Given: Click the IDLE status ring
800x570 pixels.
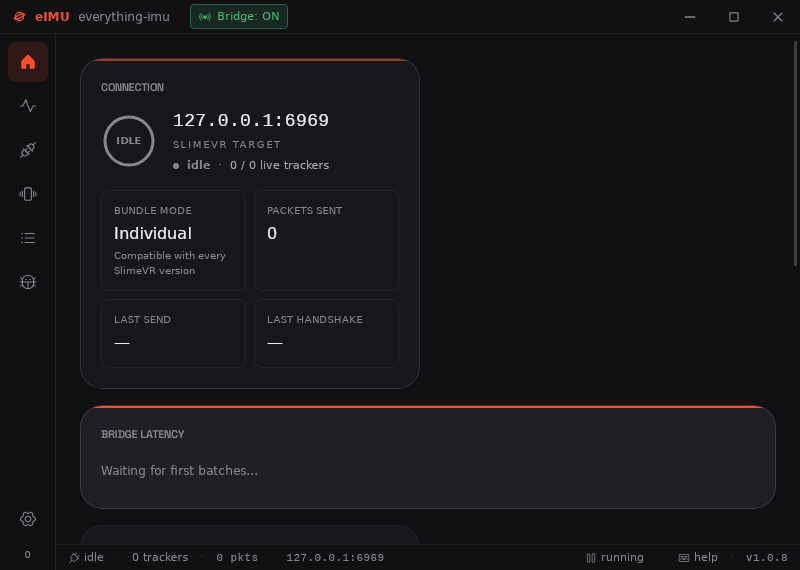Looking at the screenshot, I should click(129, 141).
